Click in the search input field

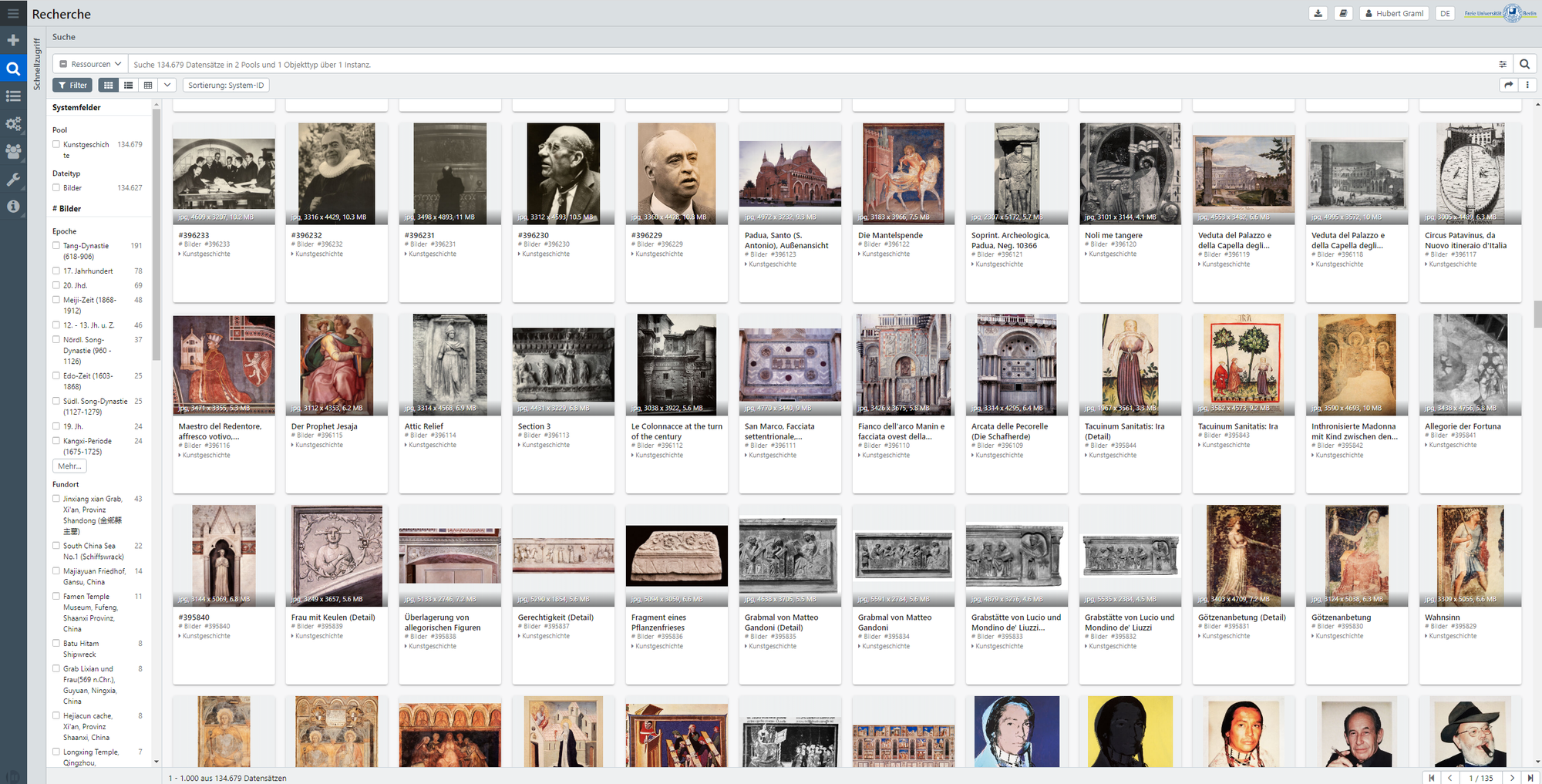tap(810, 65)
